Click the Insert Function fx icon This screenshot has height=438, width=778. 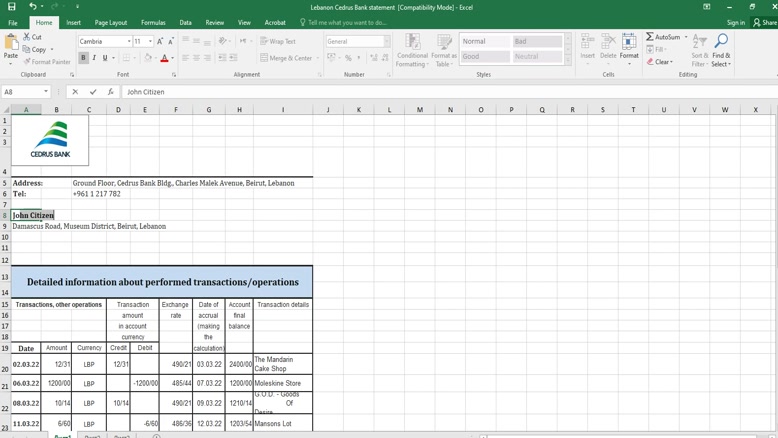[x=110, y=92]
